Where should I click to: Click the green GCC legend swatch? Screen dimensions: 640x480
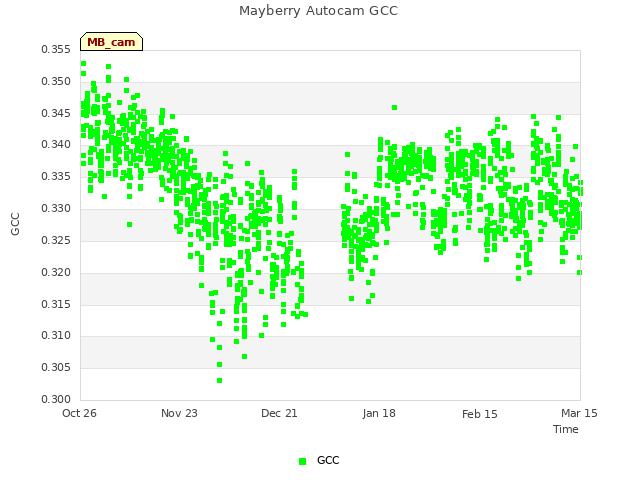pyautogui.click(x=302, y=461)
